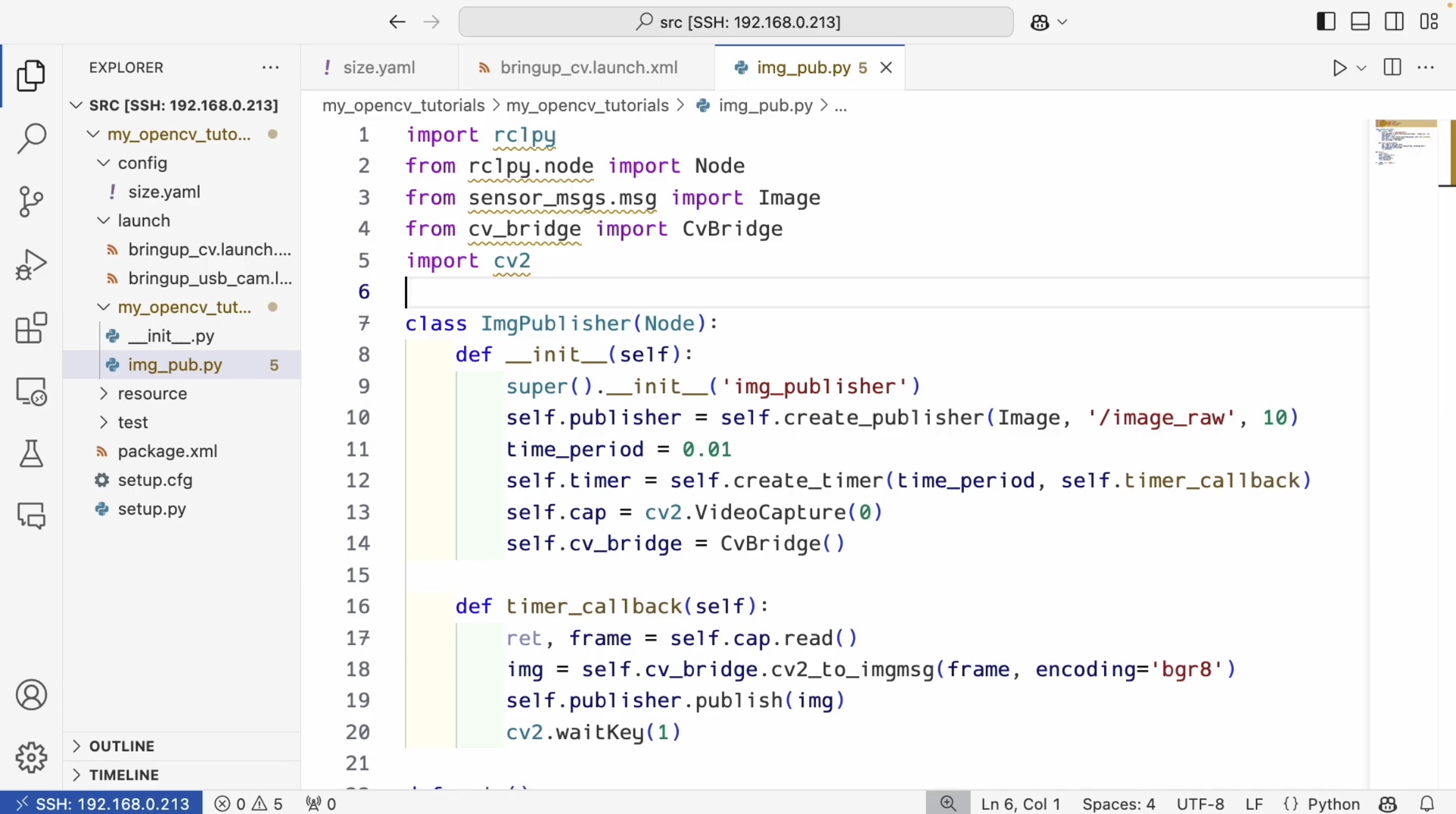Open the run options dropdown arrow
The image size is (1456, 814).
pos(1361,68)
